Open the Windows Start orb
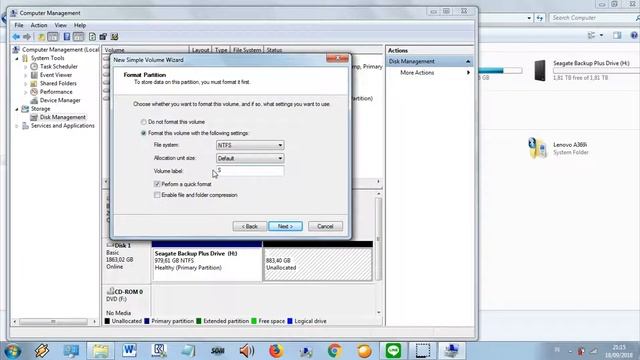This screenshot has height=360, width=640. click(12, 351)
